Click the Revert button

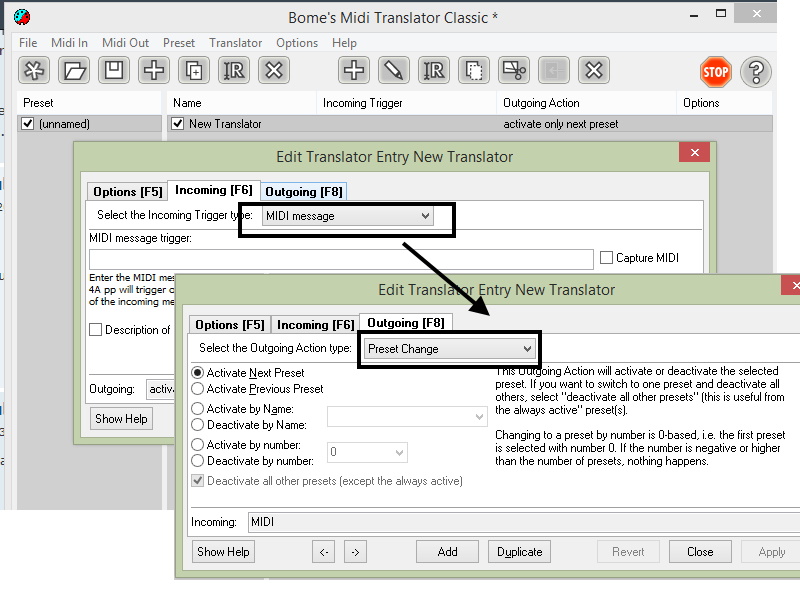click(629, 552)
